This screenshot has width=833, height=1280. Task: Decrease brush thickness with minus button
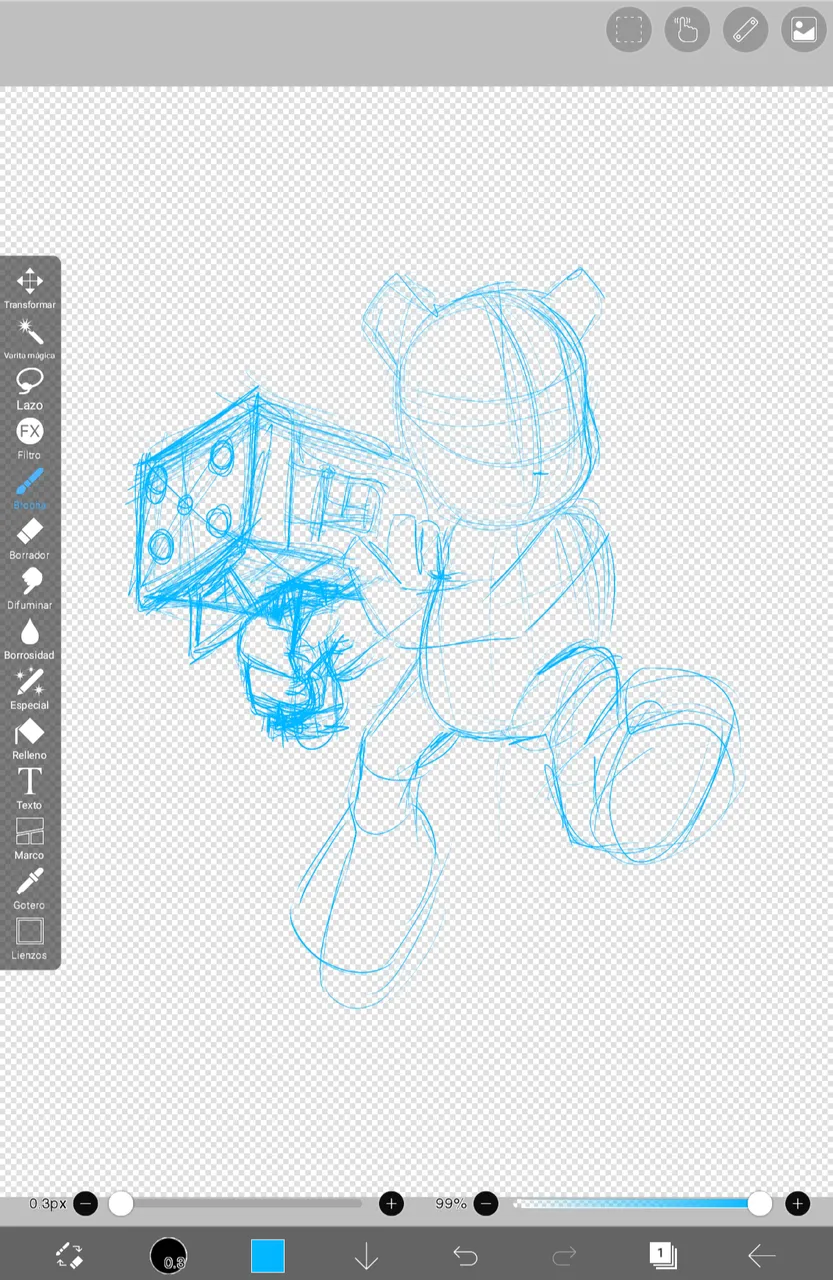tap(86, 1203)
